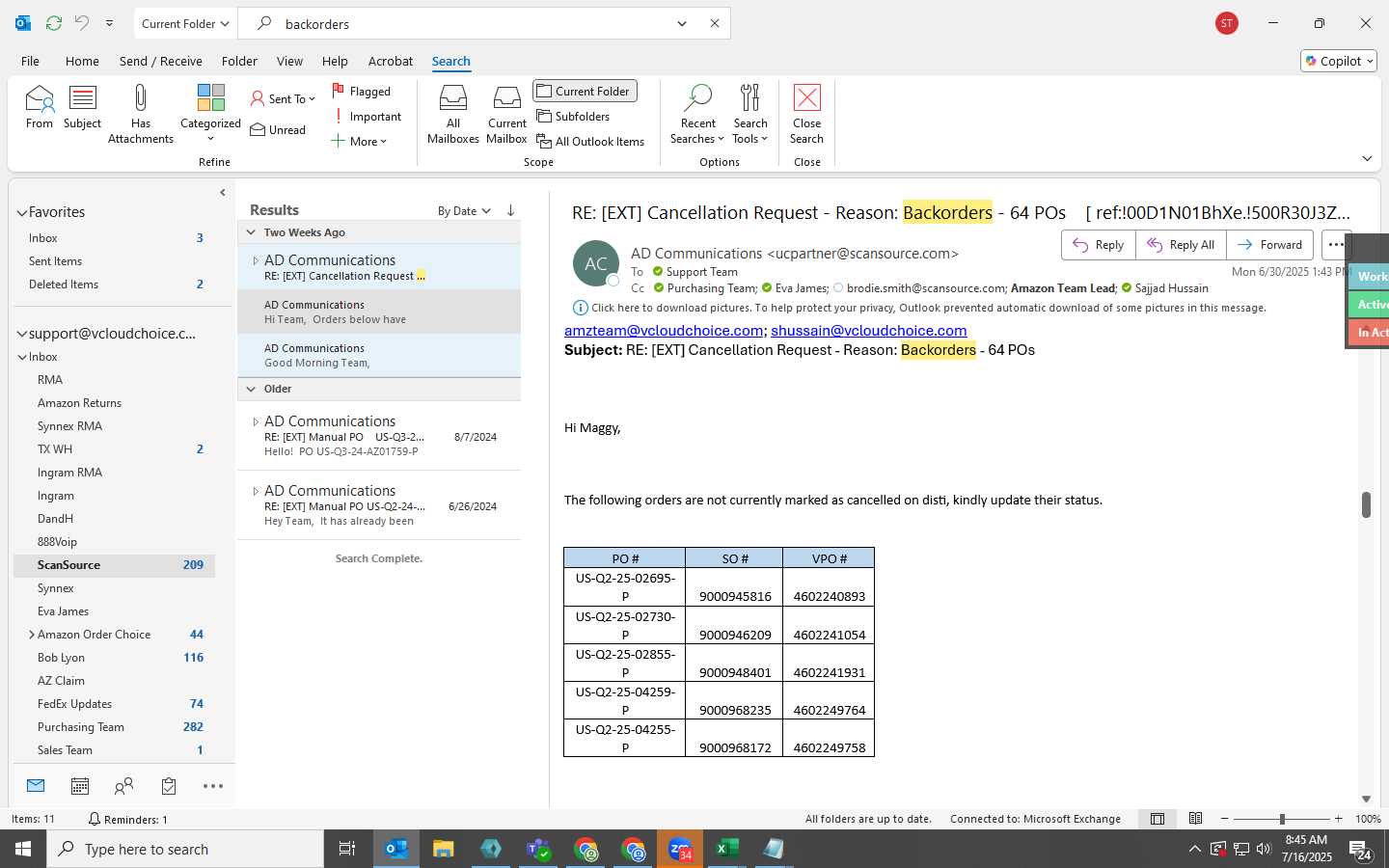
Task: Toggle Subfolders search scope
Action: pyautogui.click(x=573, y=116)
